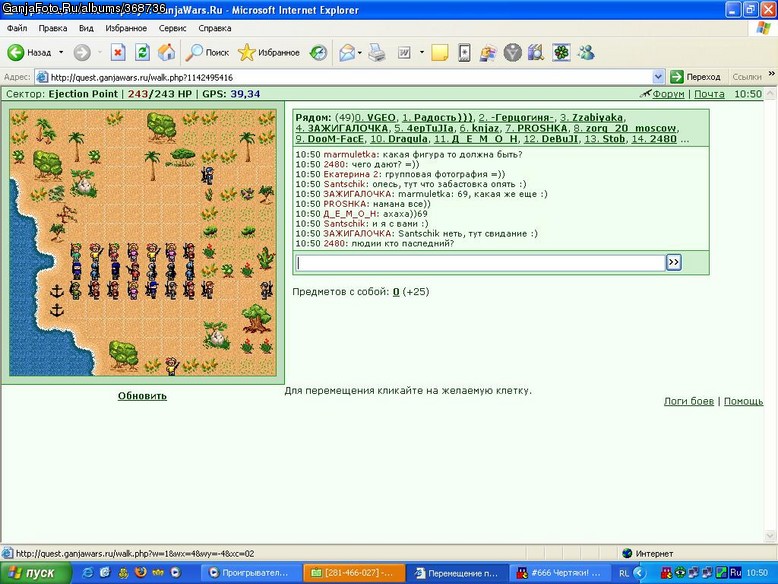Click the marmuletka name in chat
Viewport: 778px width, 584px height.
350,154
